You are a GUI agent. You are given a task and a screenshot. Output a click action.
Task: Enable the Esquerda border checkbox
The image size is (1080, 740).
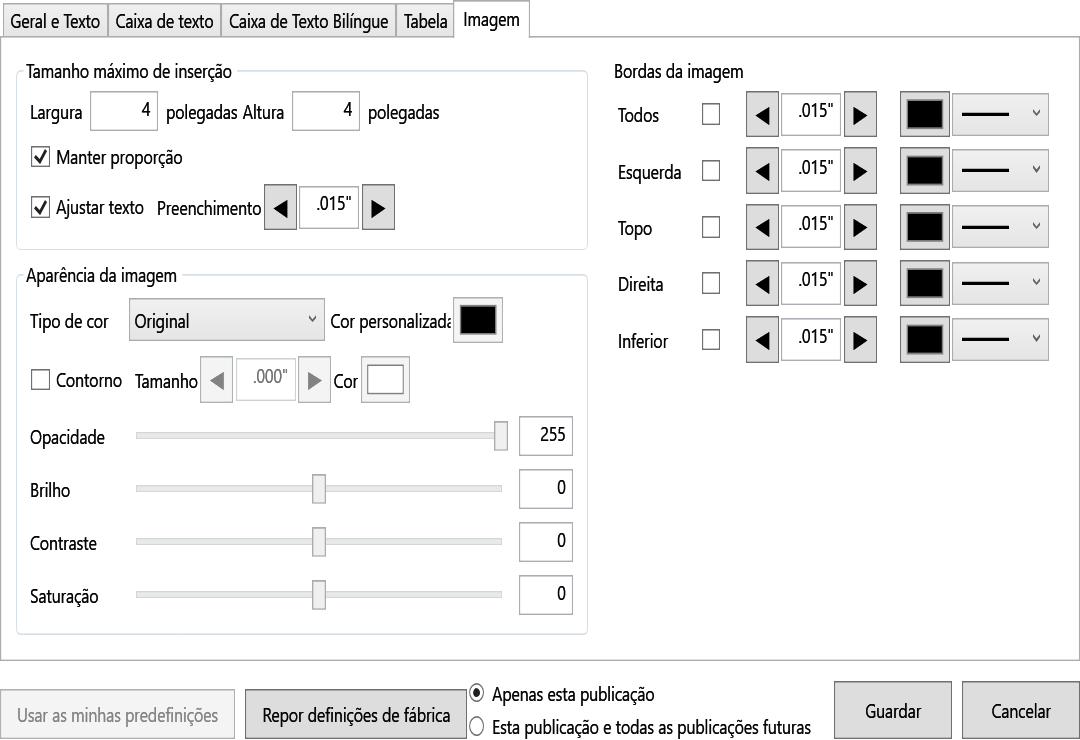[711, 171]
